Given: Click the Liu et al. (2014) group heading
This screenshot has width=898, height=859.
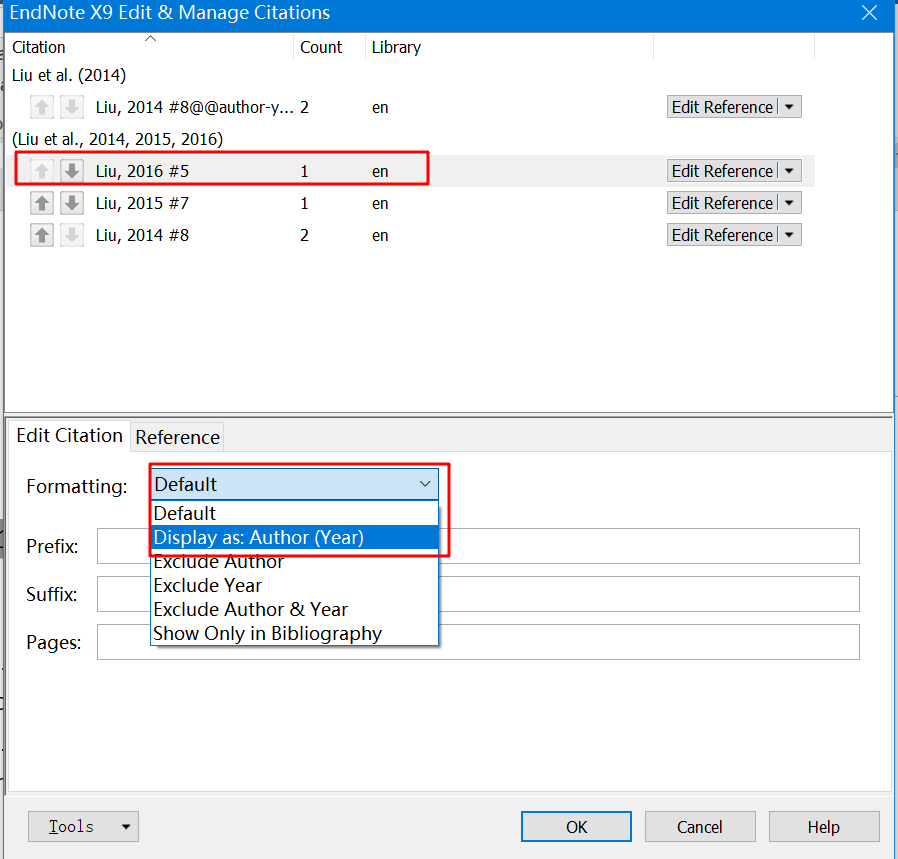Looking at the screenshot, I should coord(69,75).
